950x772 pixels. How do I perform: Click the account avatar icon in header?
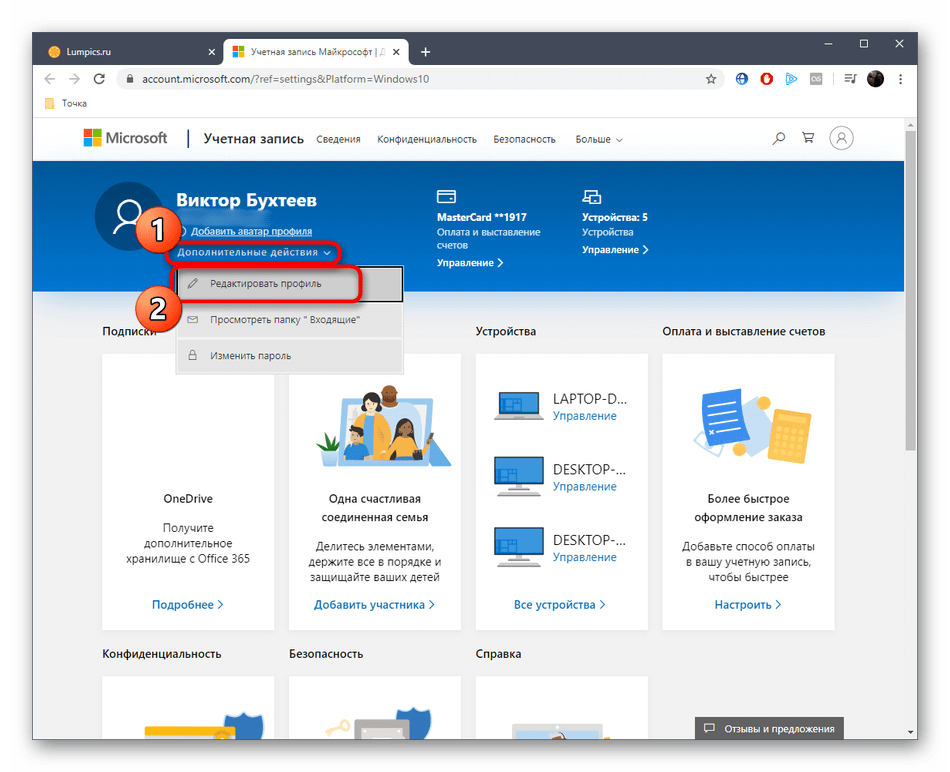pos(842,139)
